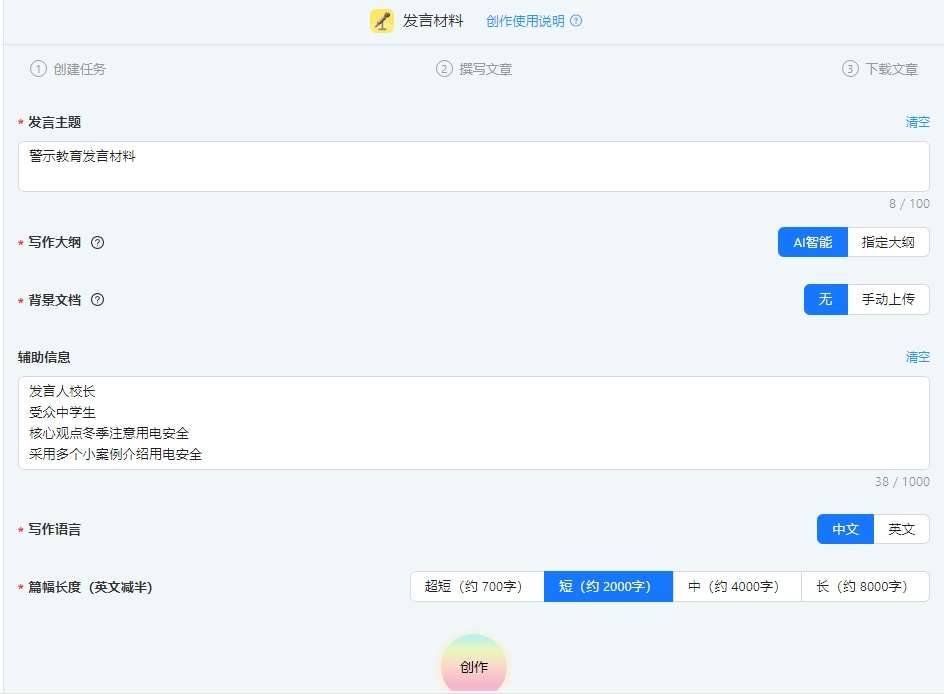The height and width of the screenshot is (694, 944).
Task: Click the yellow microphone 发言材料 icon
Action: click(382, 21)
